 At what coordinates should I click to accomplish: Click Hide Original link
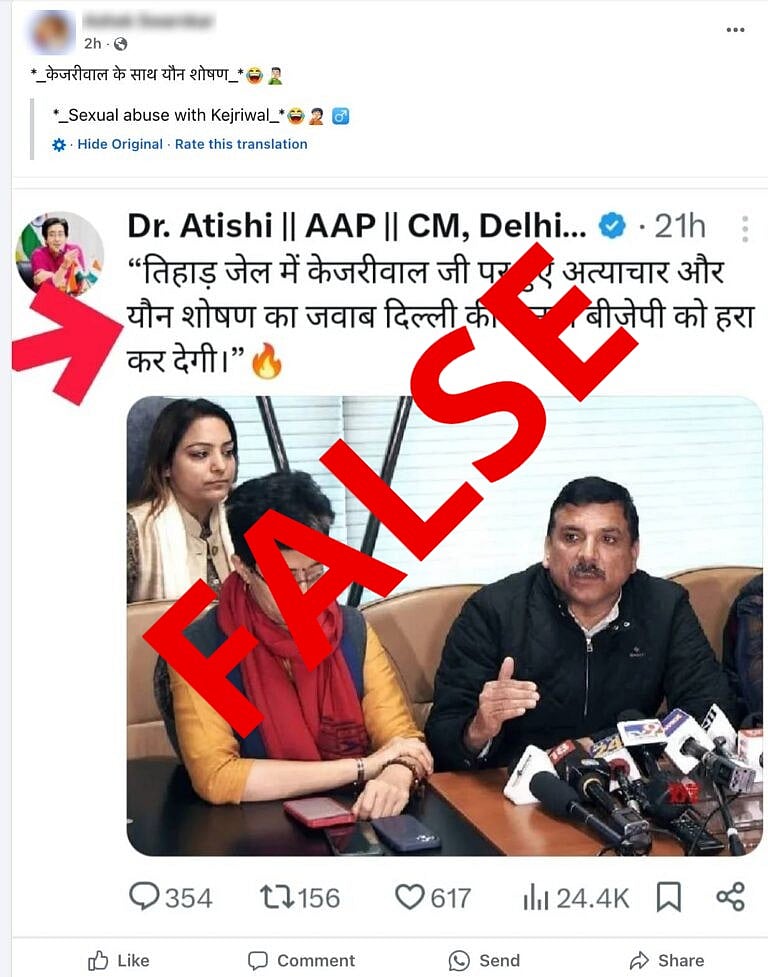[120, 144]
